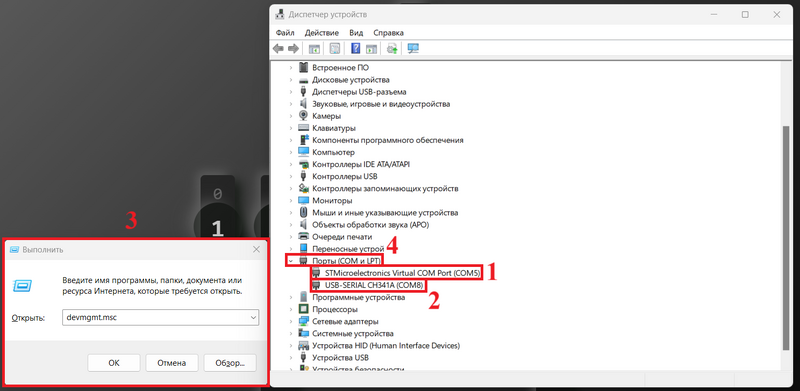The height and width of the screenshot is (391, 800).
Task: Close the Выполнить dialog with X
Action: tap(256, 250)
